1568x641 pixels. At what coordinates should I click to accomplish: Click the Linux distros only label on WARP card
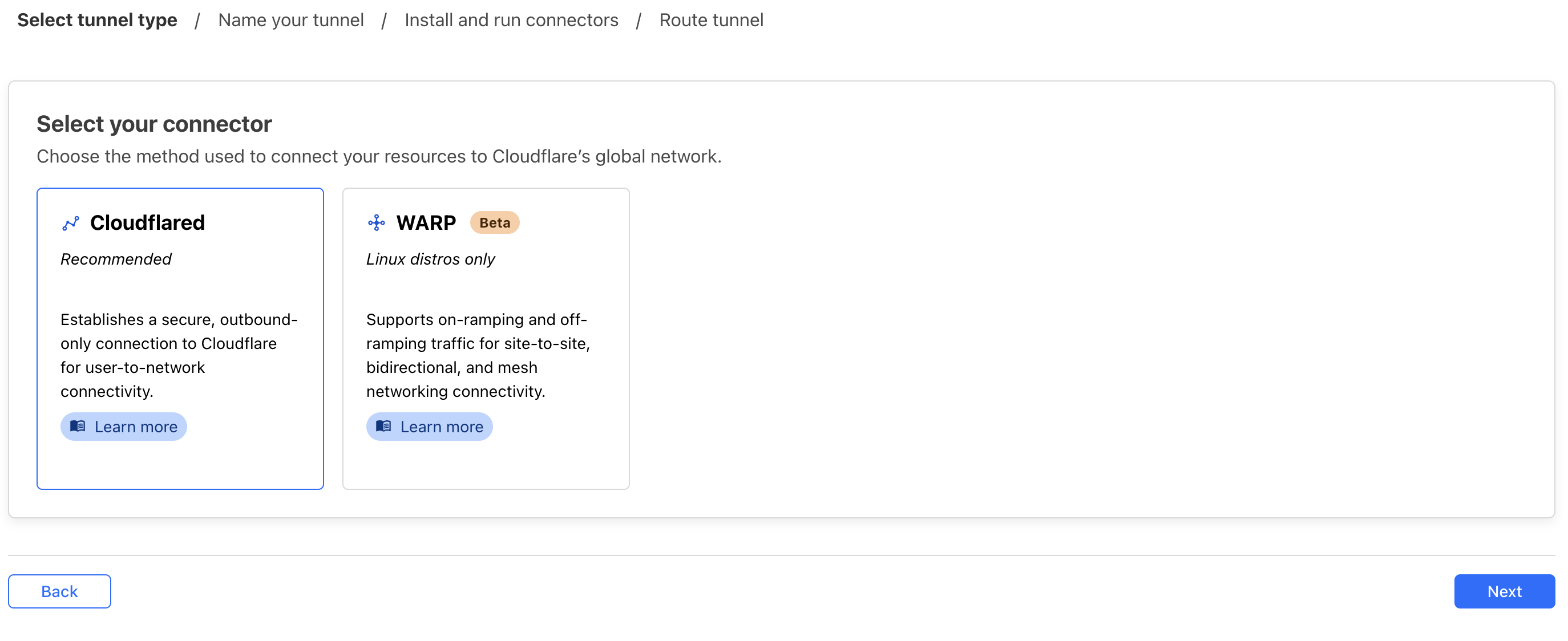coord(430,259)
